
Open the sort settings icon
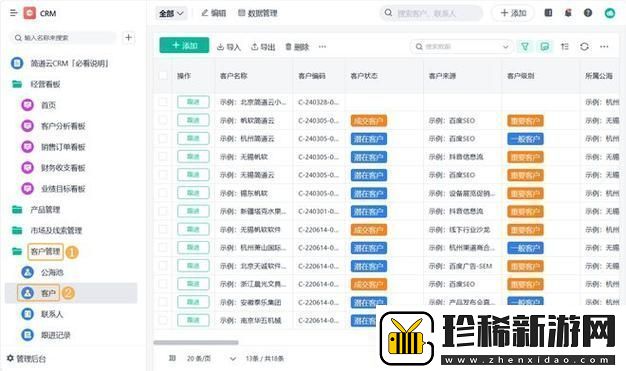pyautogui.click(x=565, y=47)
